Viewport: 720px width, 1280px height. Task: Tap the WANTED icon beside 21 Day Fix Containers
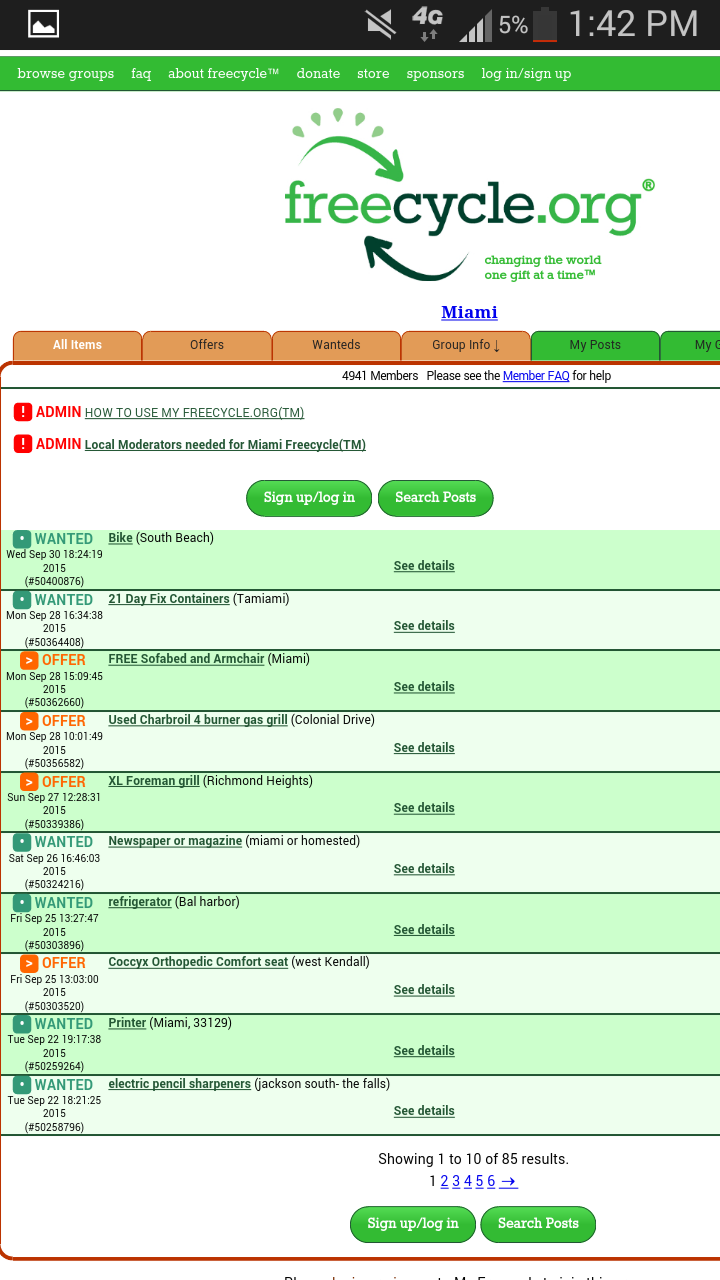22,600
